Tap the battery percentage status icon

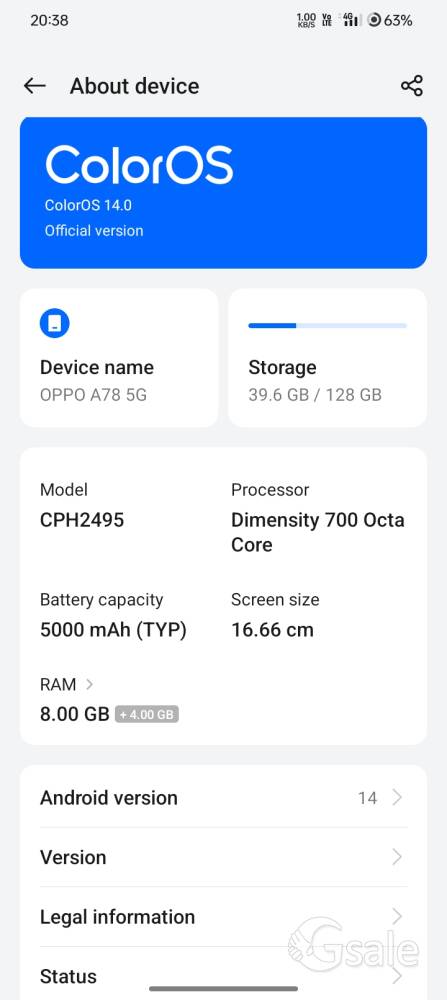pyautogui.click(x=390, y=20)
